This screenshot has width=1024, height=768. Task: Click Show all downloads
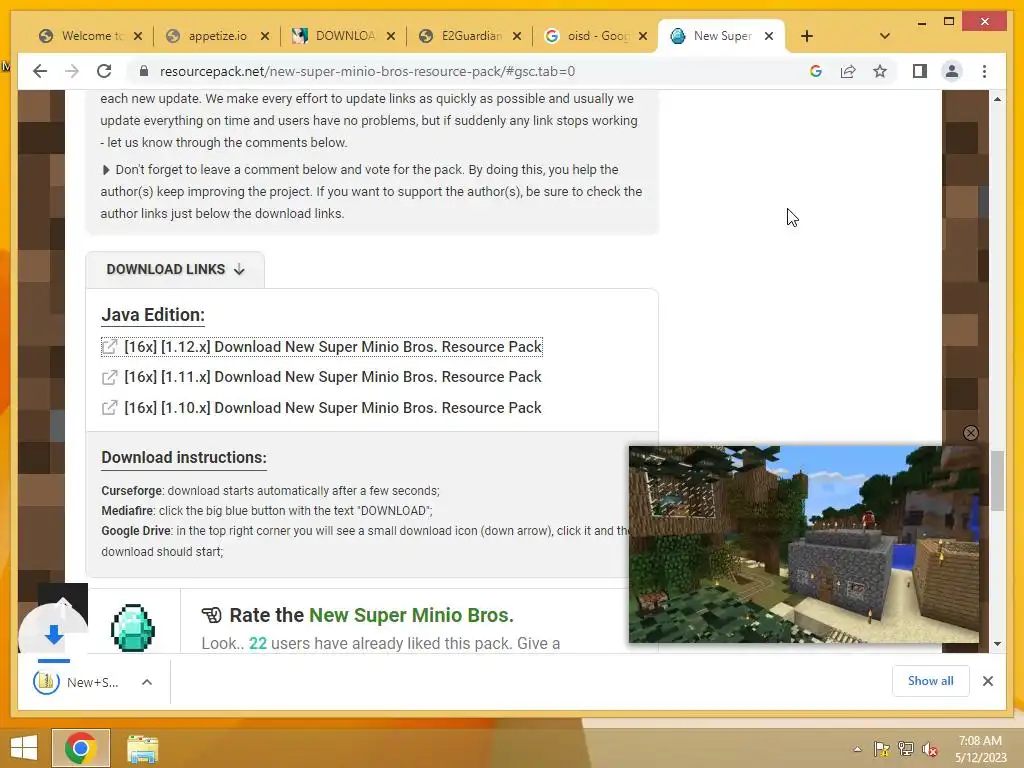[931, 681]
